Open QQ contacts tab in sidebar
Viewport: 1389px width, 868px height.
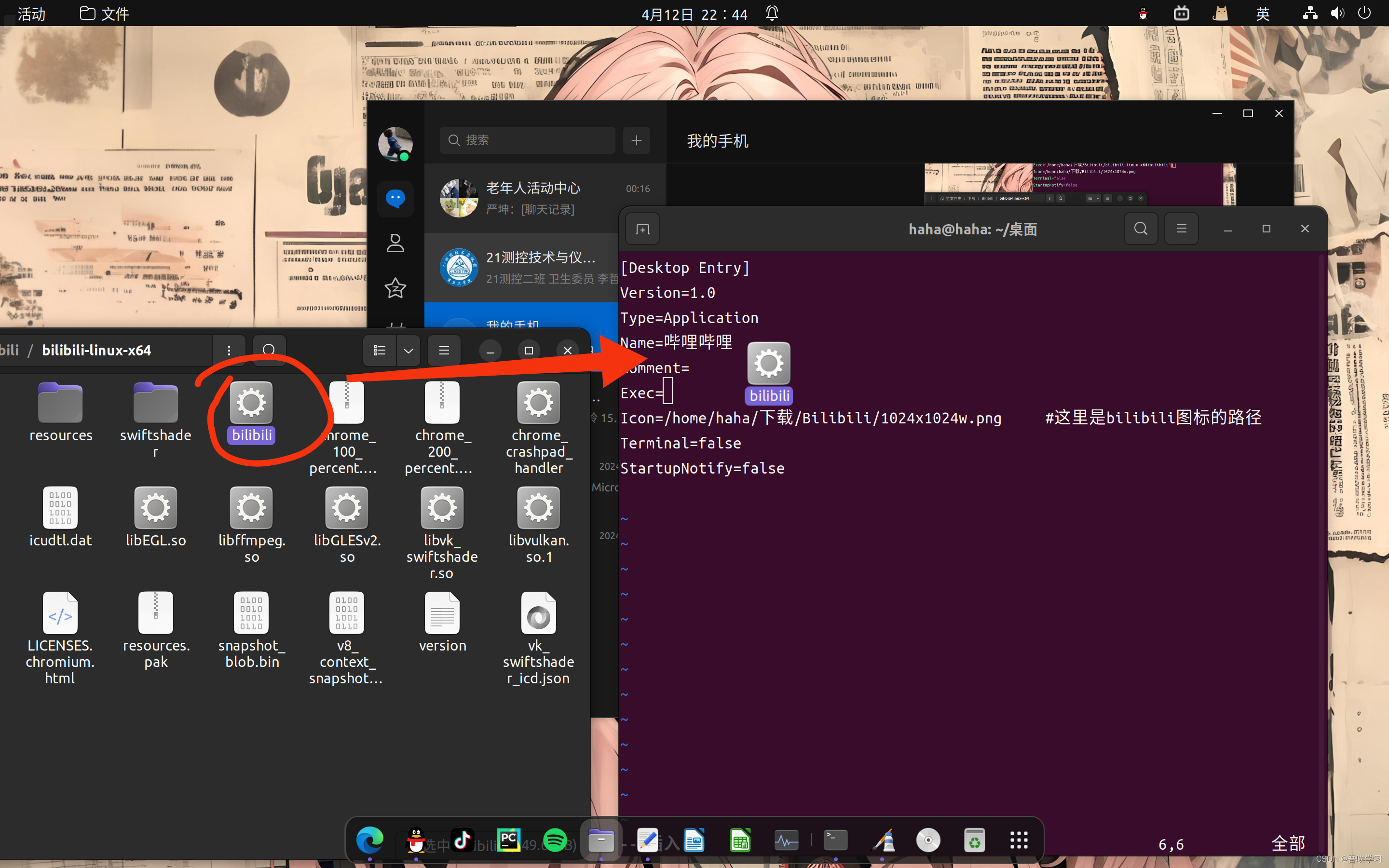(x=395, y=243)
